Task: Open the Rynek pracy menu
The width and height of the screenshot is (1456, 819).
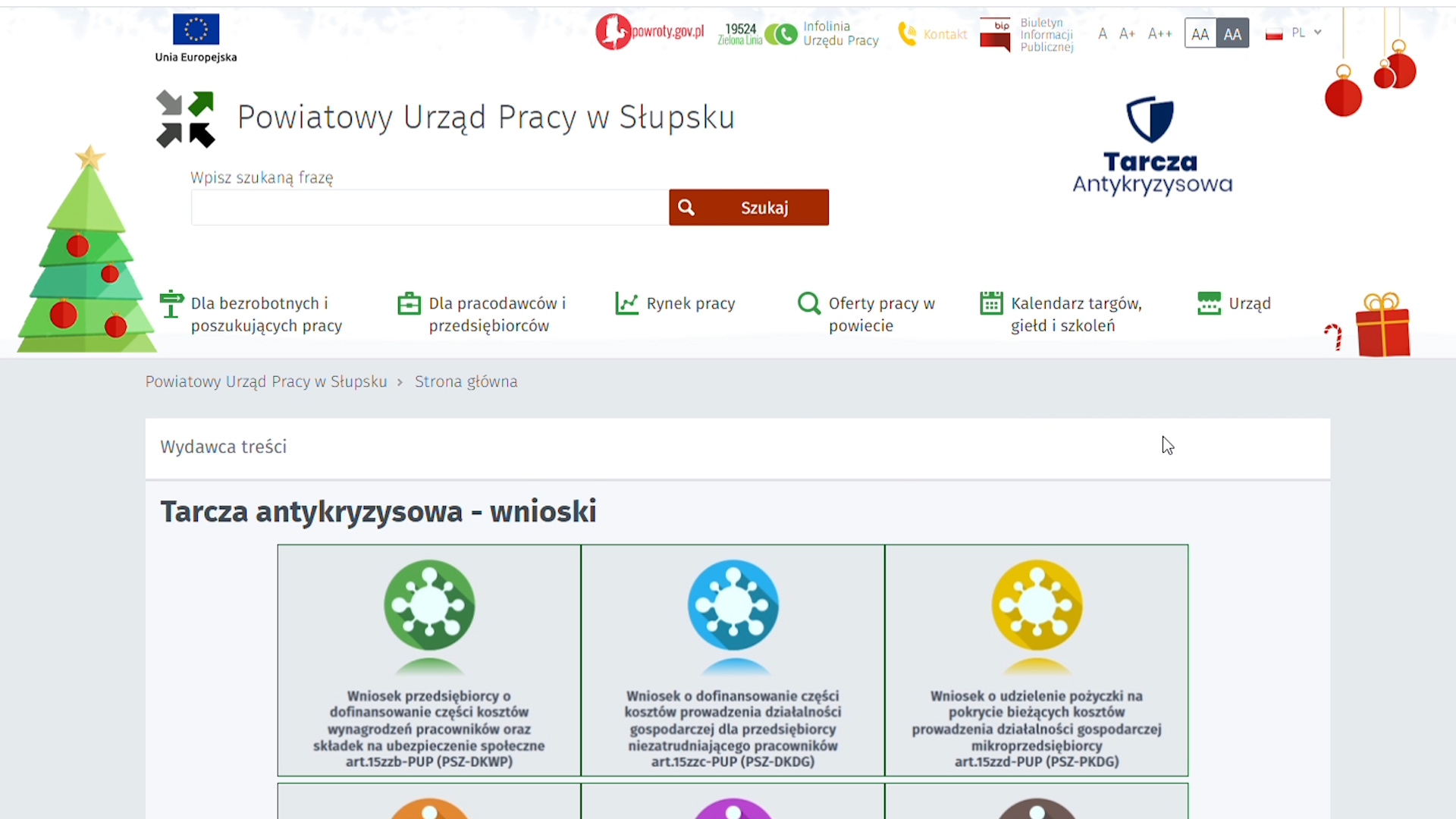Action: coord(691,303)
